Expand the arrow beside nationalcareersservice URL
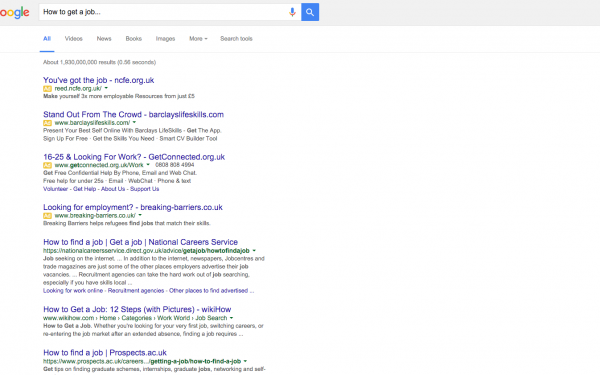Viewport: 600px width, 375px height. click(x=254, y=251)
